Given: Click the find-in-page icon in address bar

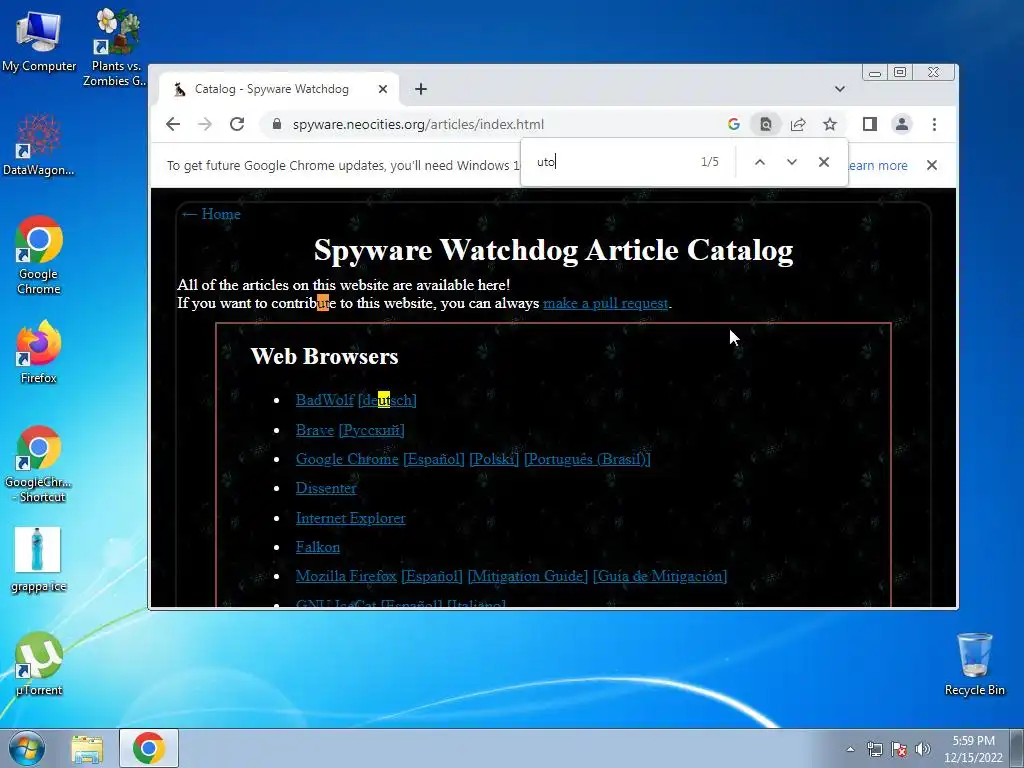Looking at the screenshot, I should (765, 124).
